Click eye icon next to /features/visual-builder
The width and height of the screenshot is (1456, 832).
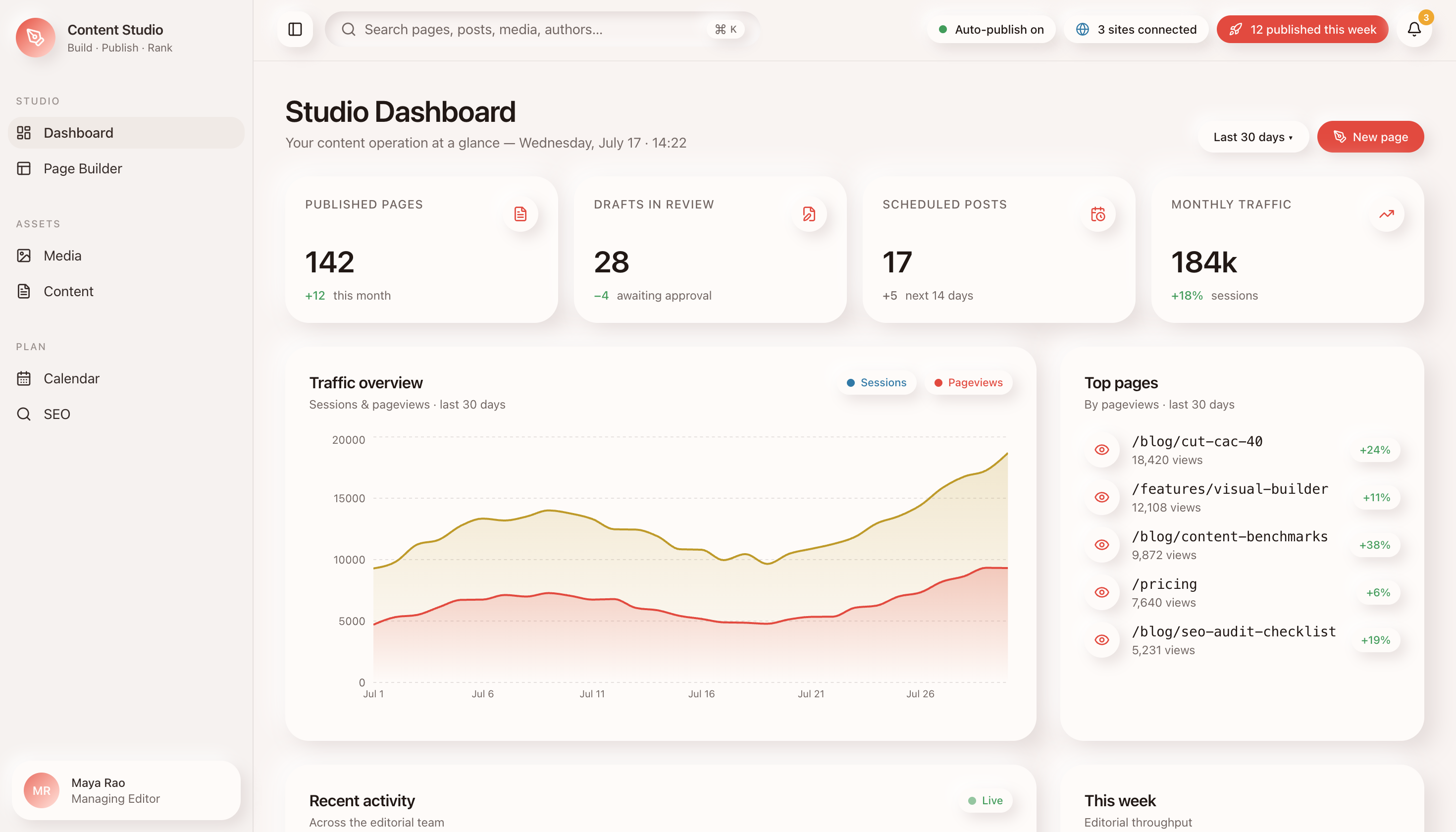point(1102,497)
